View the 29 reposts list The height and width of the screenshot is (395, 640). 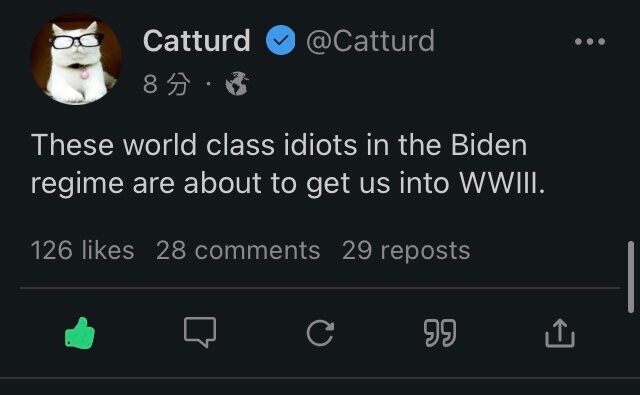coord(406,250)
